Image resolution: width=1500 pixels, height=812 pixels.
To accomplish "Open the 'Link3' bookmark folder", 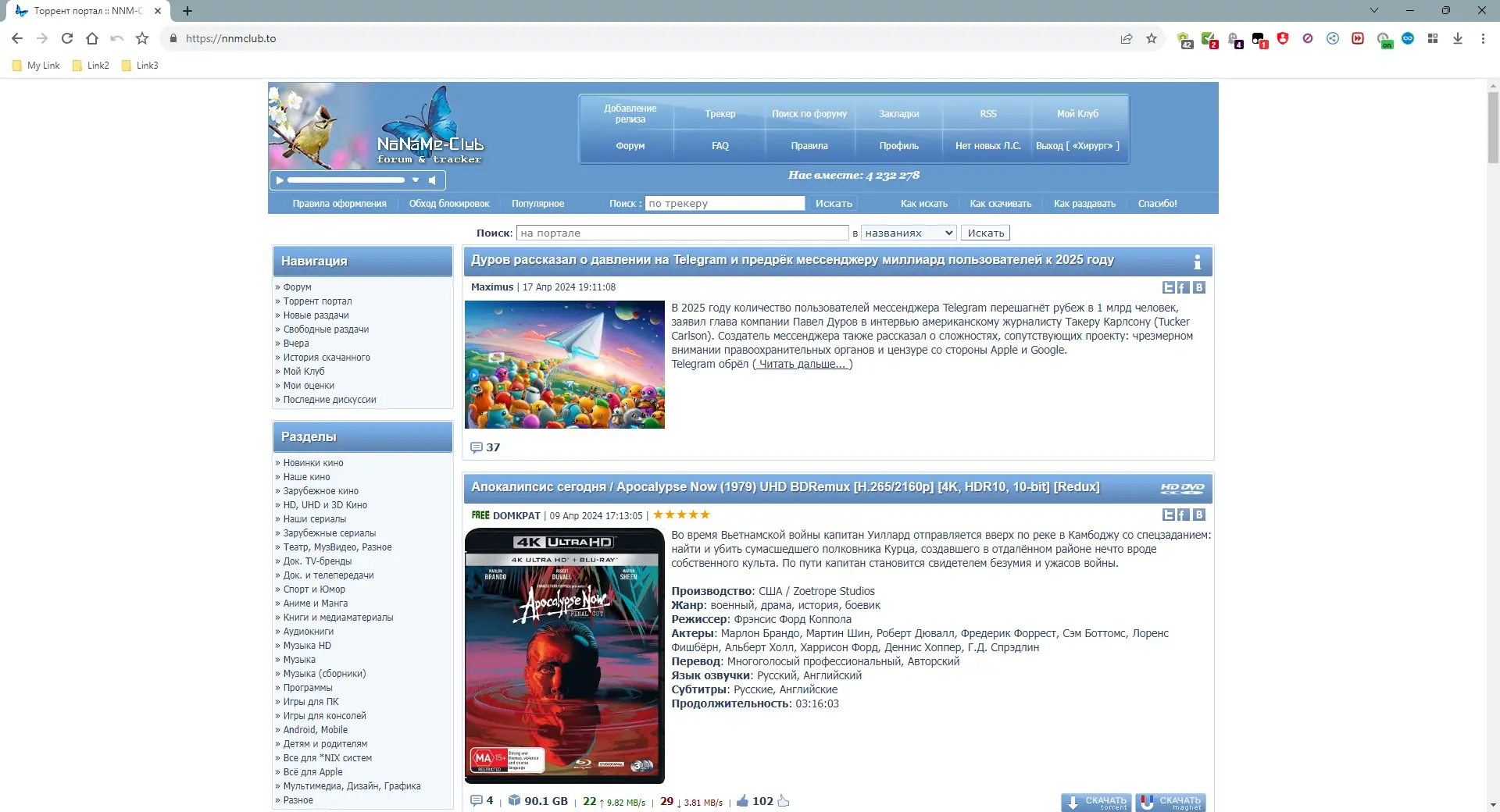I will coord(140,66).
